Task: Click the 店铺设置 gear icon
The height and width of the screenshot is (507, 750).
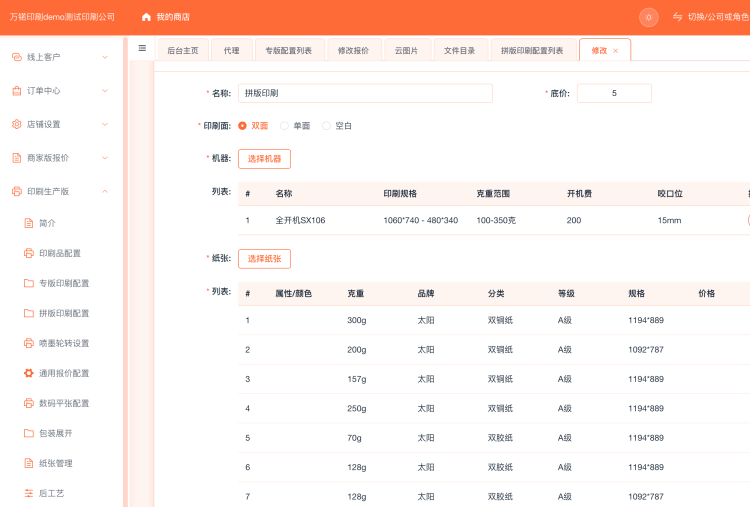Action: [x=17, y=124]
